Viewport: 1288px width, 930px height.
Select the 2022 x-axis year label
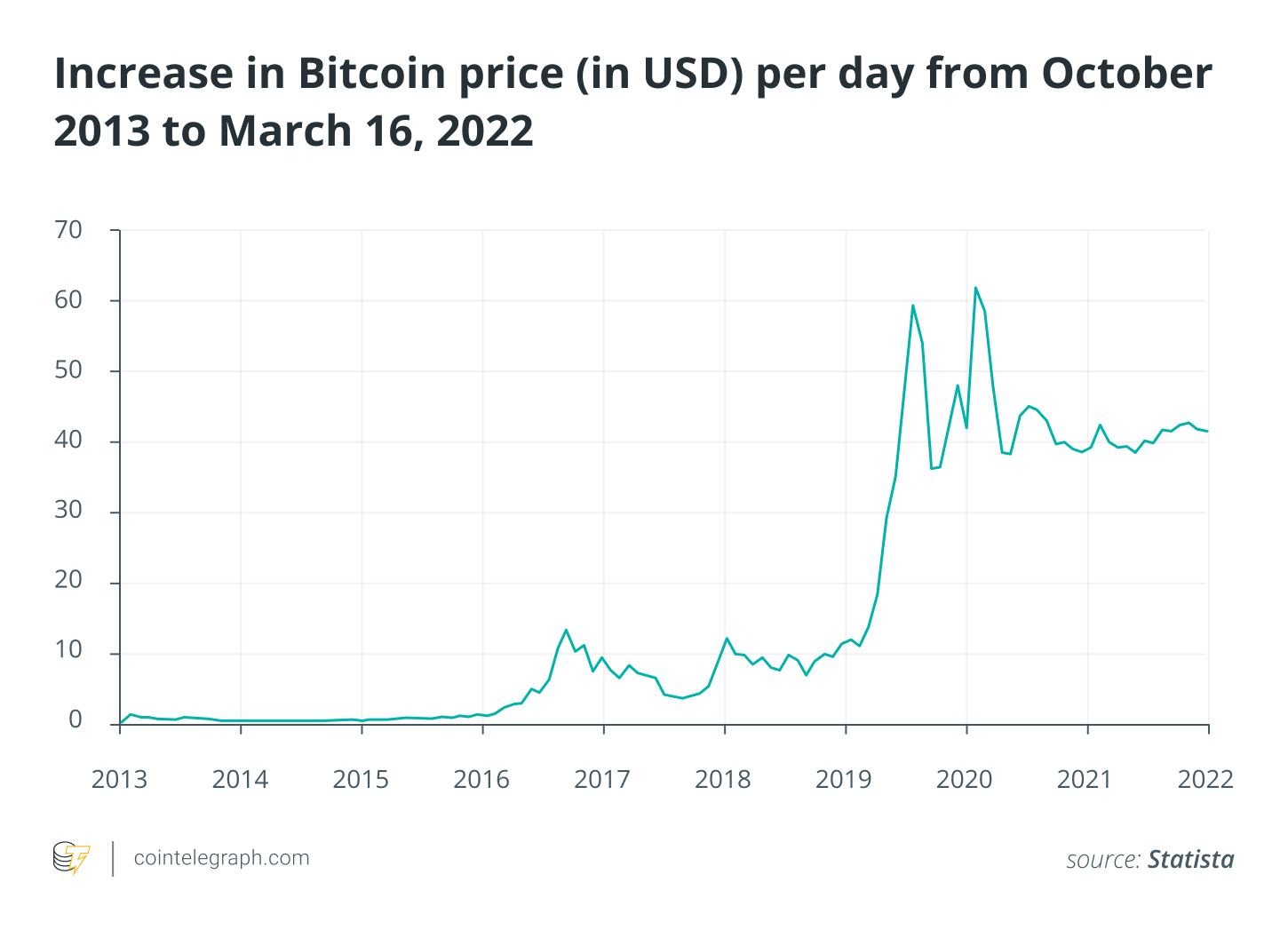(x=1205, y=780)
